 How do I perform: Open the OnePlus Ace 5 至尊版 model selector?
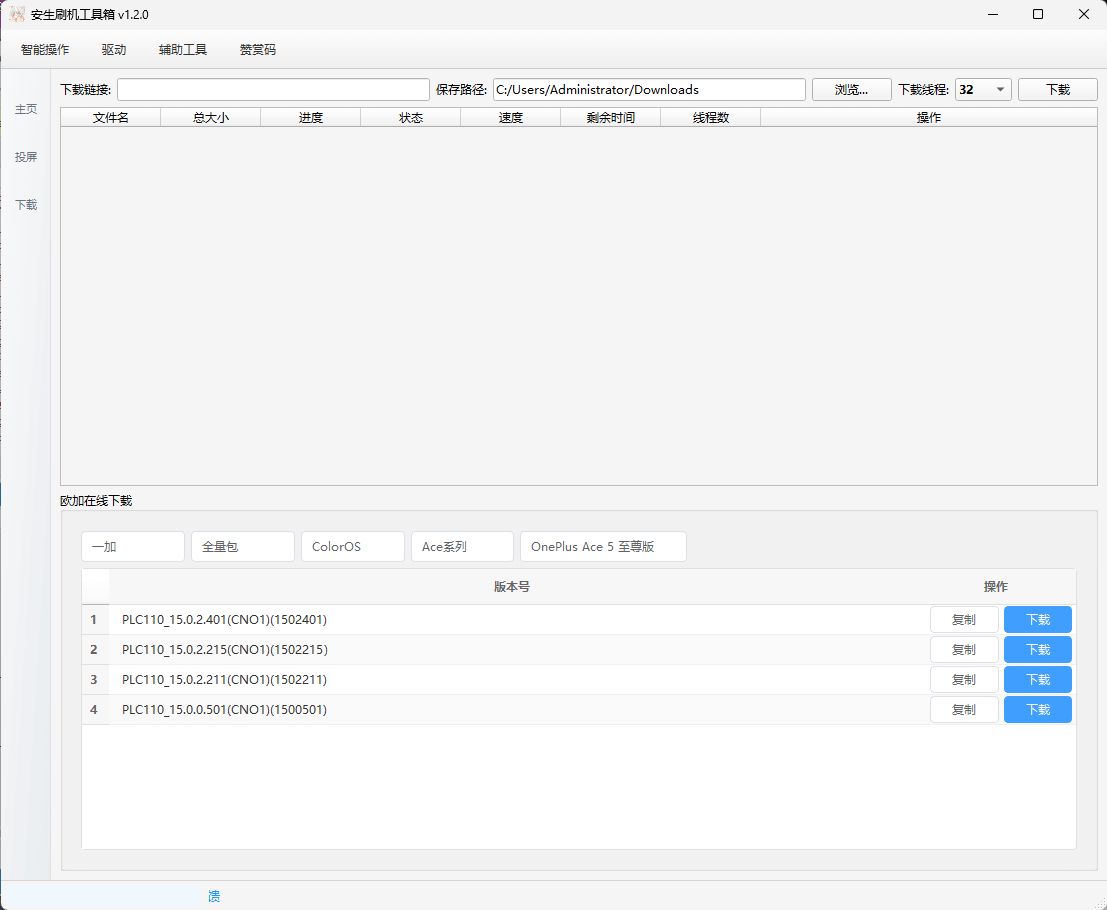(603, 547)
